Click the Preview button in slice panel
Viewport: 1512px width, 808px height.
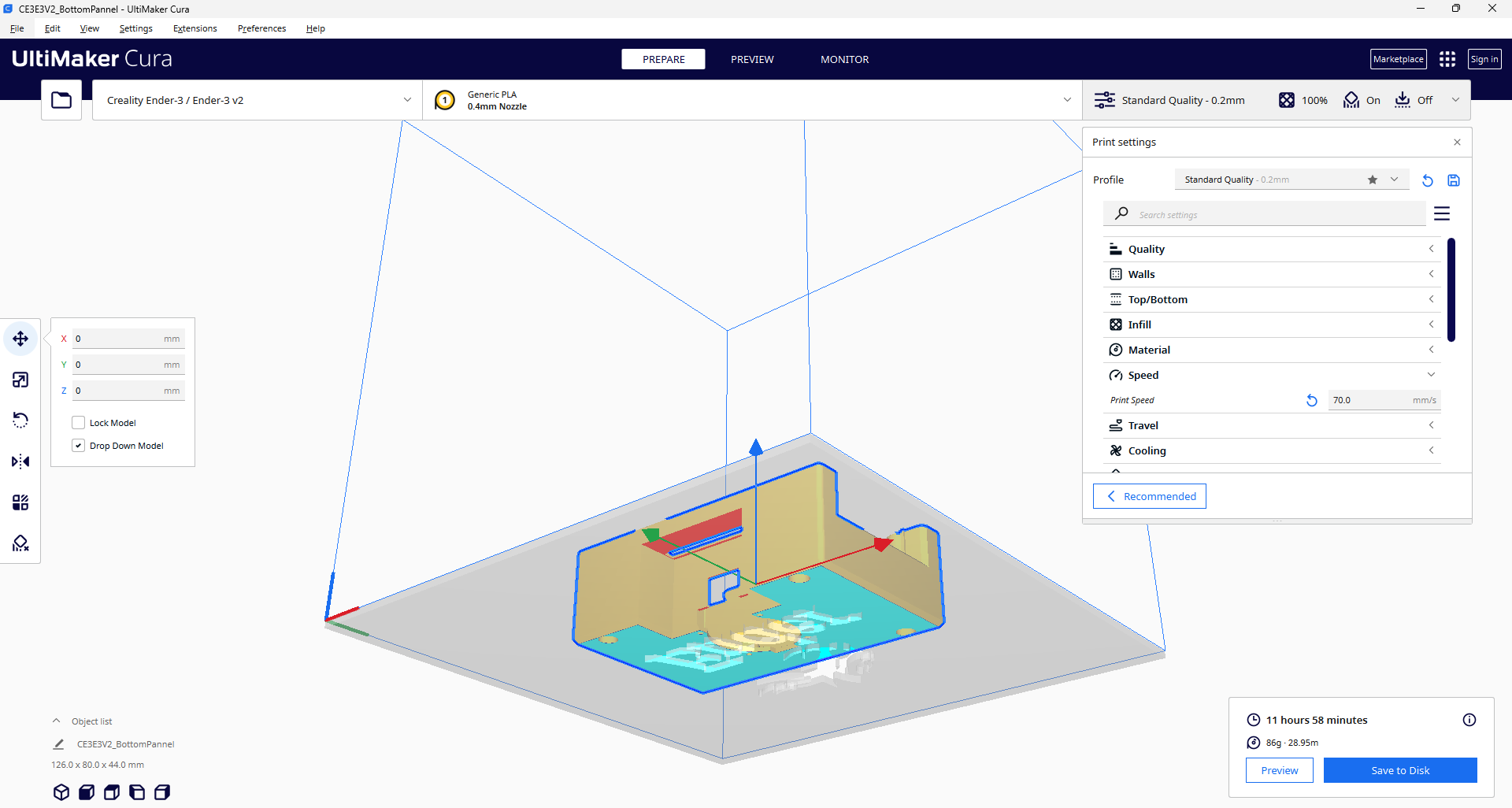1280,770
